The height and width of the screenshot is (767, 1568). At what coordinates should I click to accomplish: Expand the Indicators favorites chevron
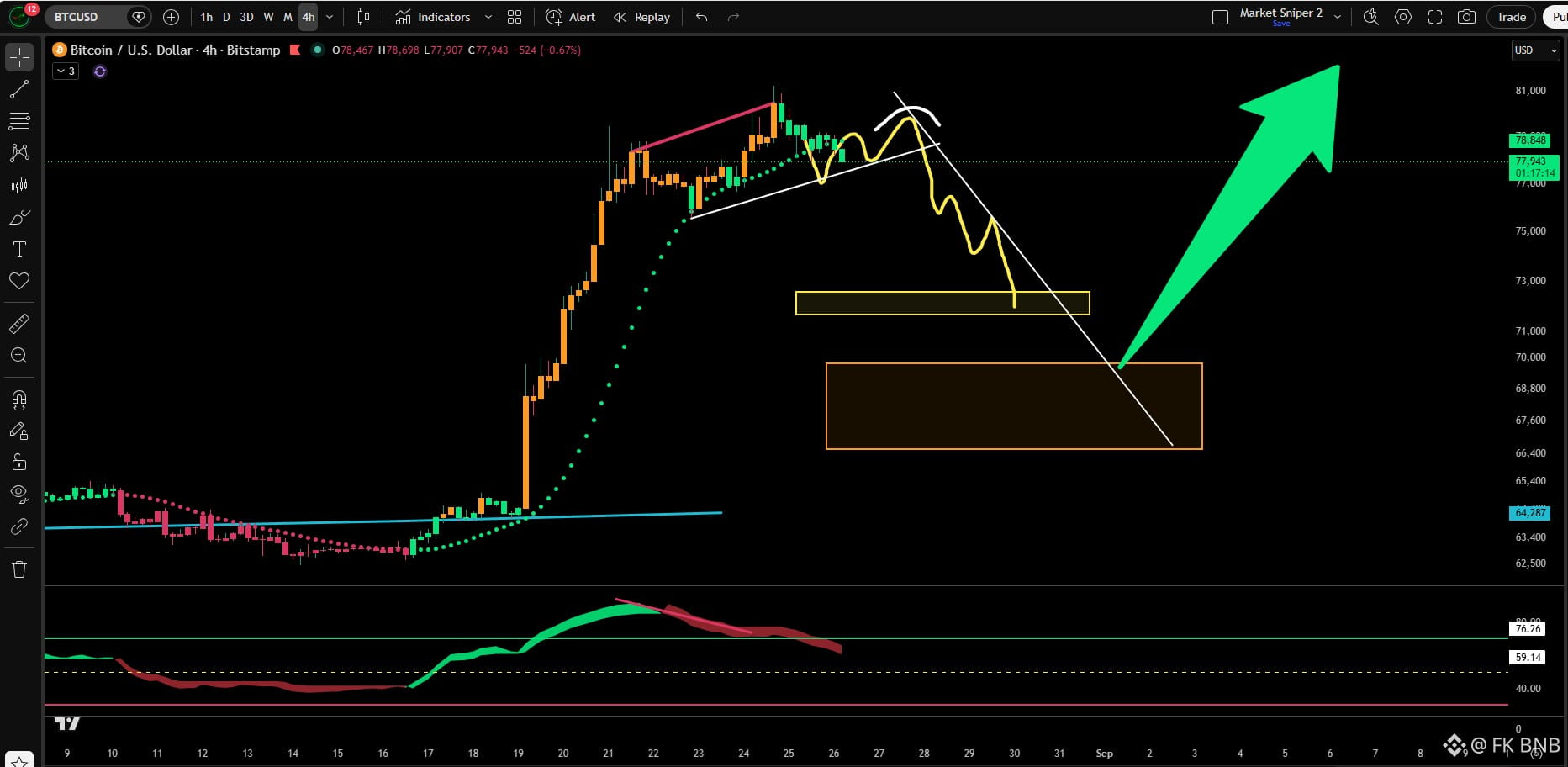point(488,17)
